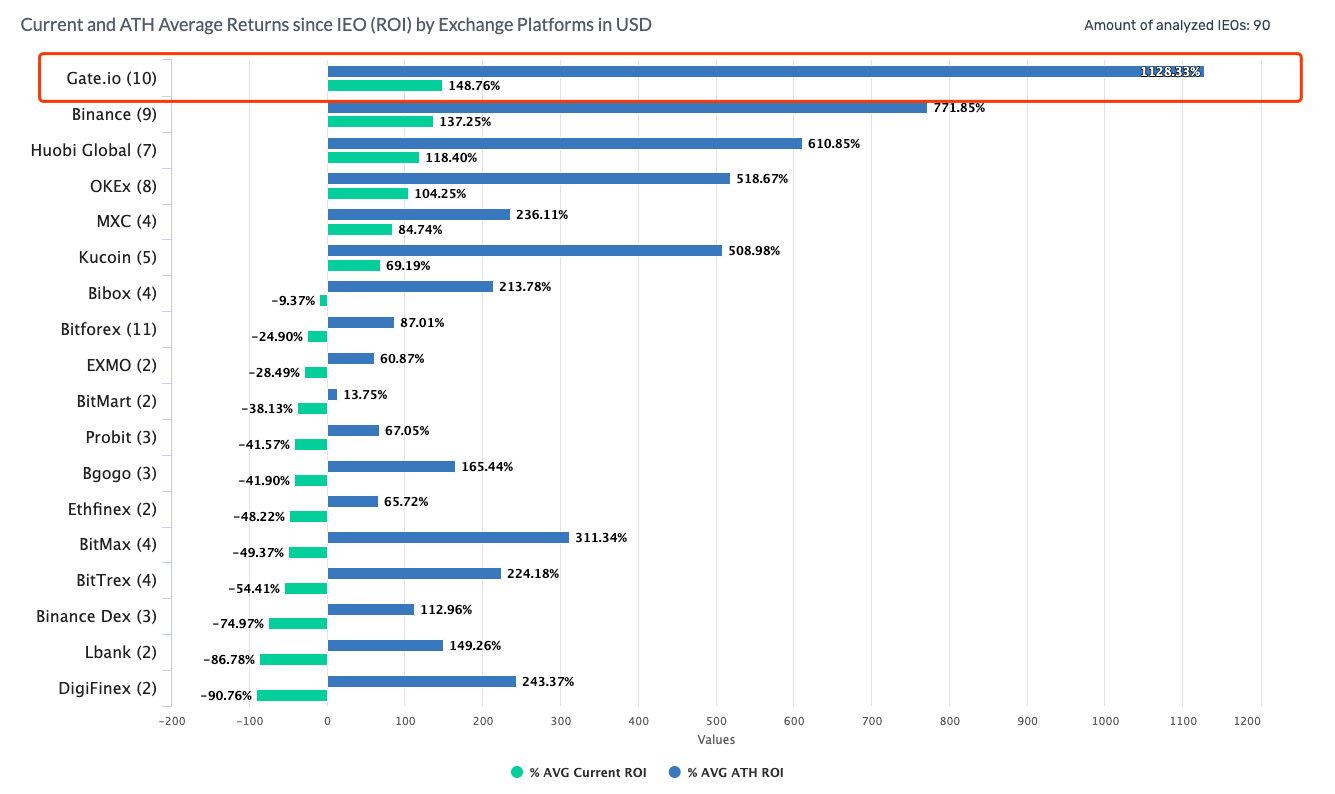
Task: Select DigiFinex's negative green -90.76% bar
Action: 292,695
